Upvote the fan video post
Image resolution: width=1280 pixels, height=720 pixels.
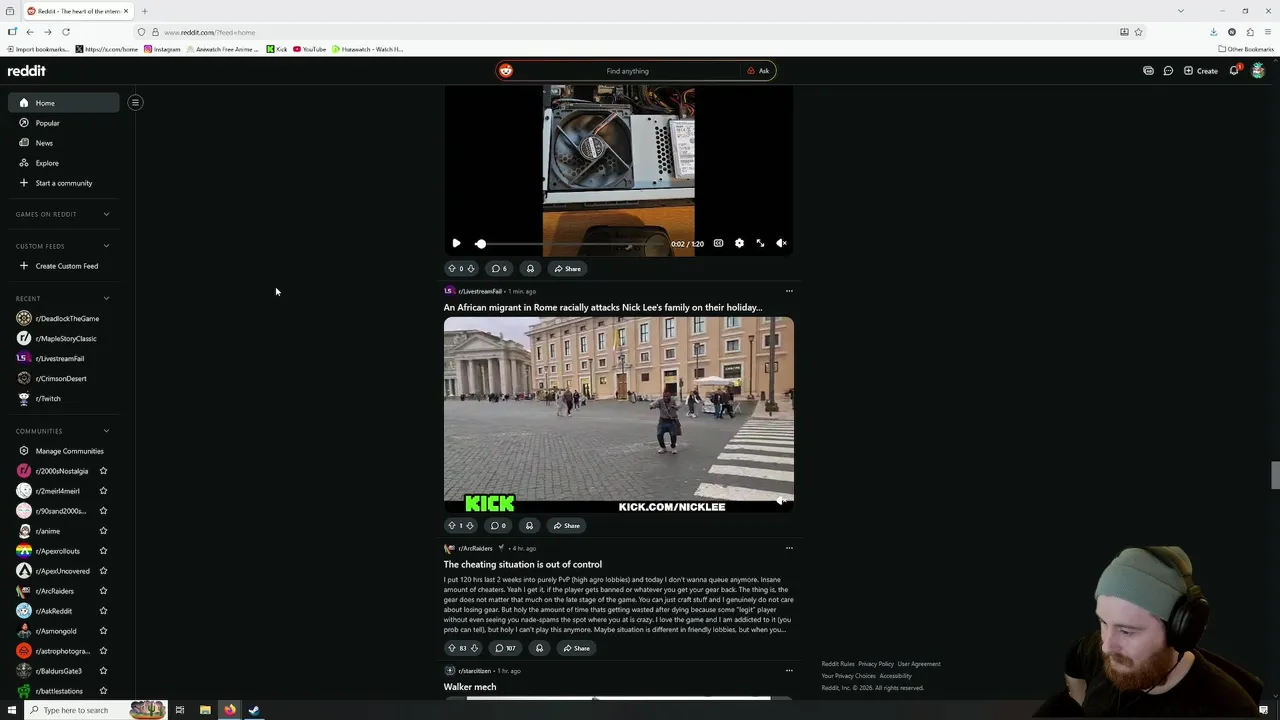451,268
